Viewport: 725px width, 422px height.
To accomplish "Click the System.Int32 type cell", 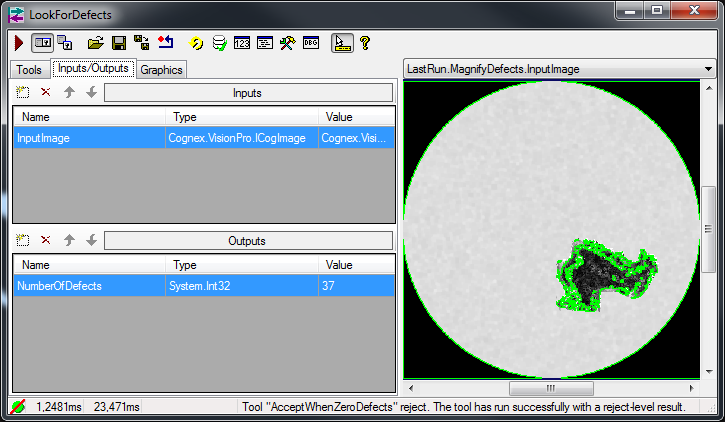I will click(x=242, y=286).
